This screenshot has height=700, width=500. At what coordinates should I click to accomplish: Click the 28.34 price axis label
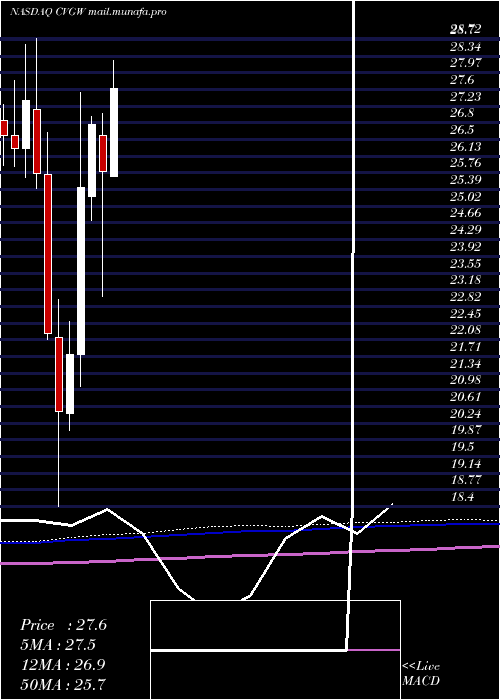pos(466,46)
